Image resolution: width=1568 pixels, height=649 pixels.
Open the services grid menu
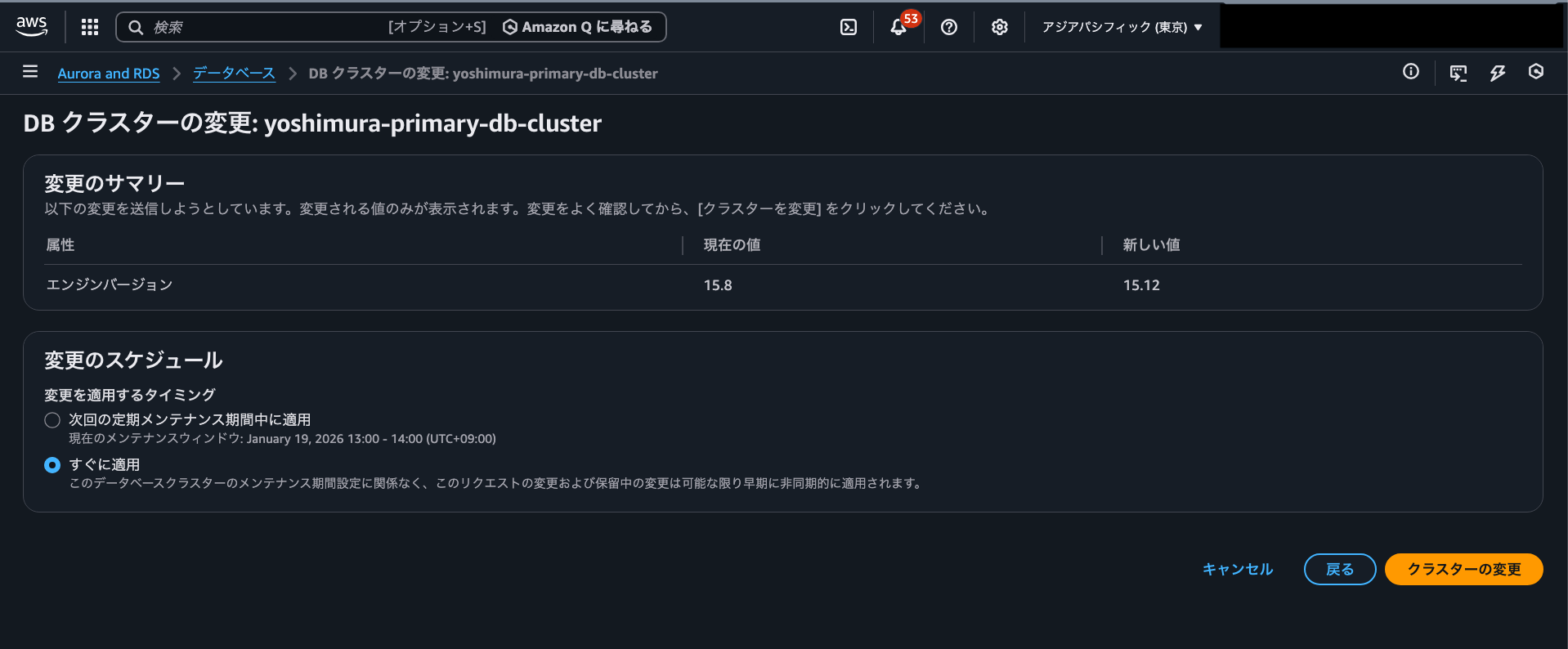pos(90,27)
